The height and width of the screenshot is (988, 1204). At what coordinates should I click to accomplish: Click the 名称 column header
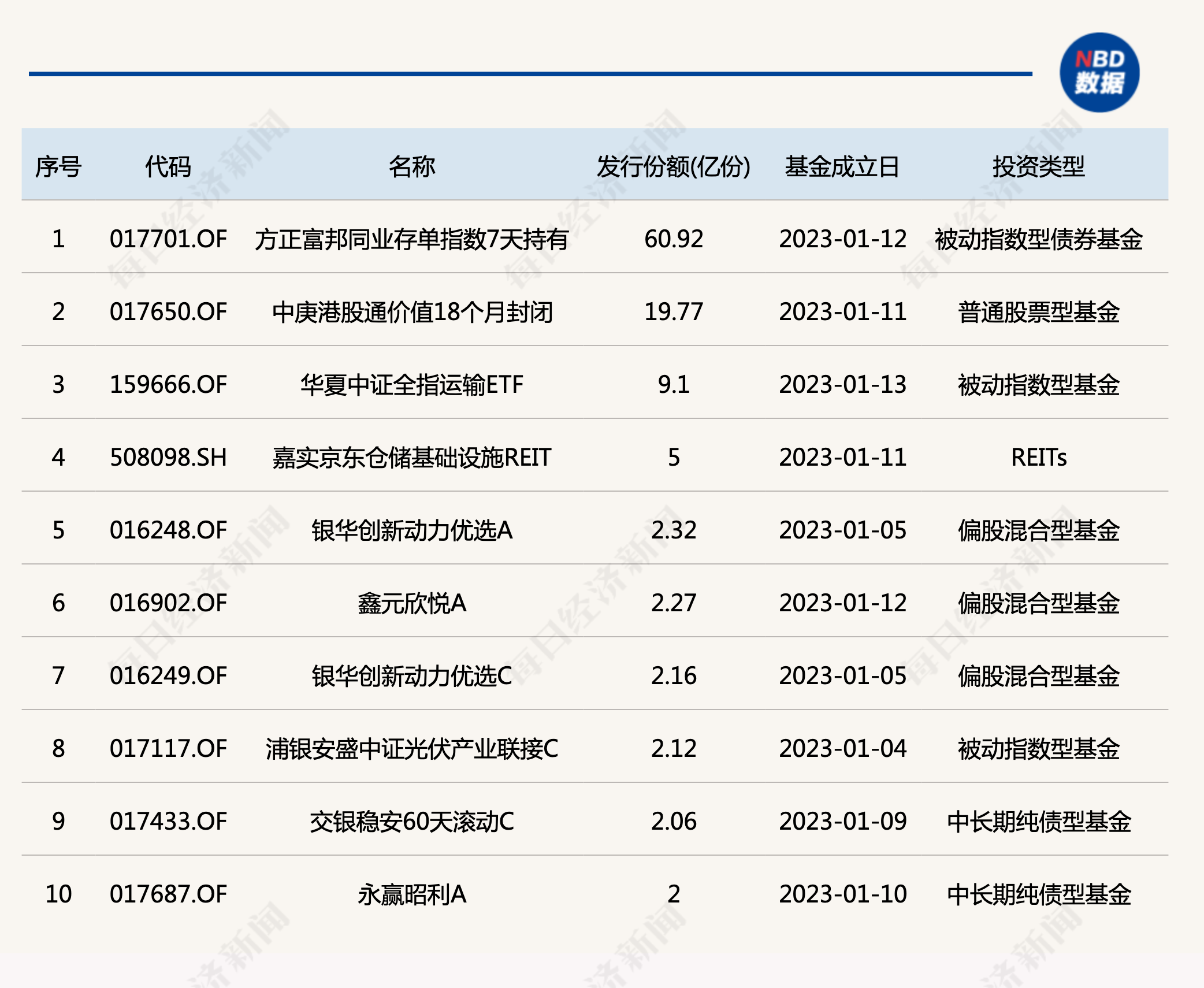coord(411,167)
